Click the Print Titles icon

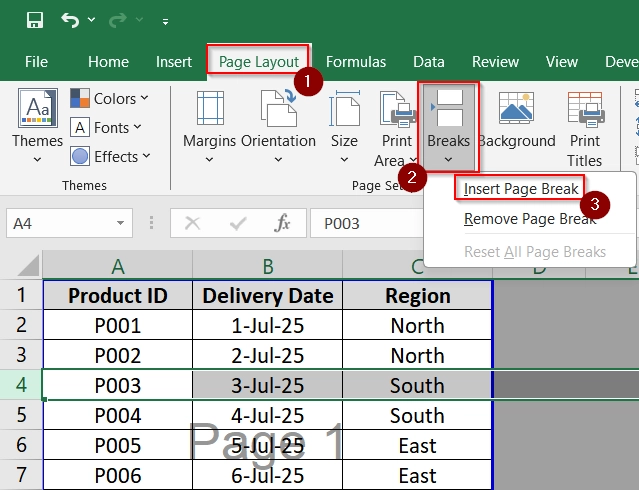pos(586,109)
